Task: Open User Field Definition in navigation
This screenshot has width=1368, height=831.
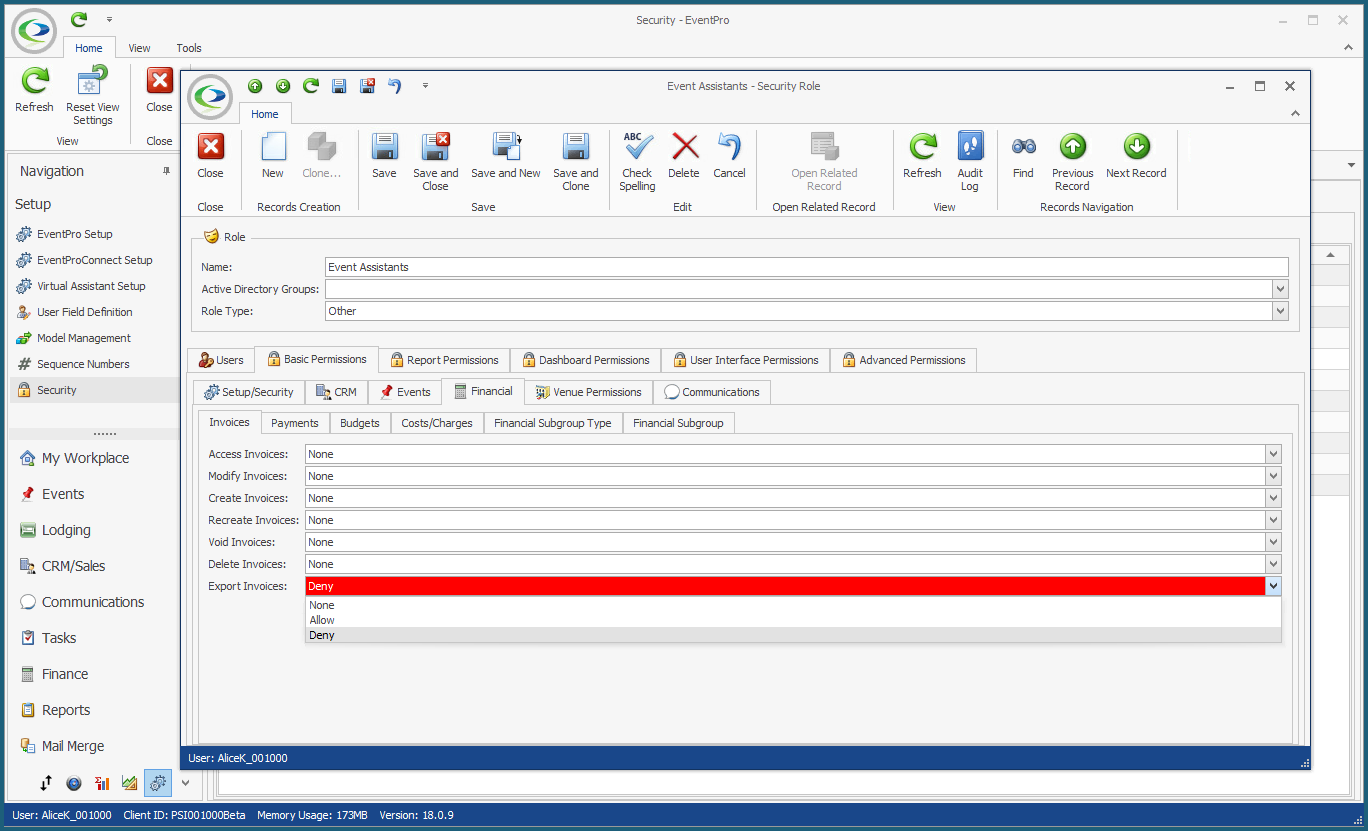Action: pos(85,312)
